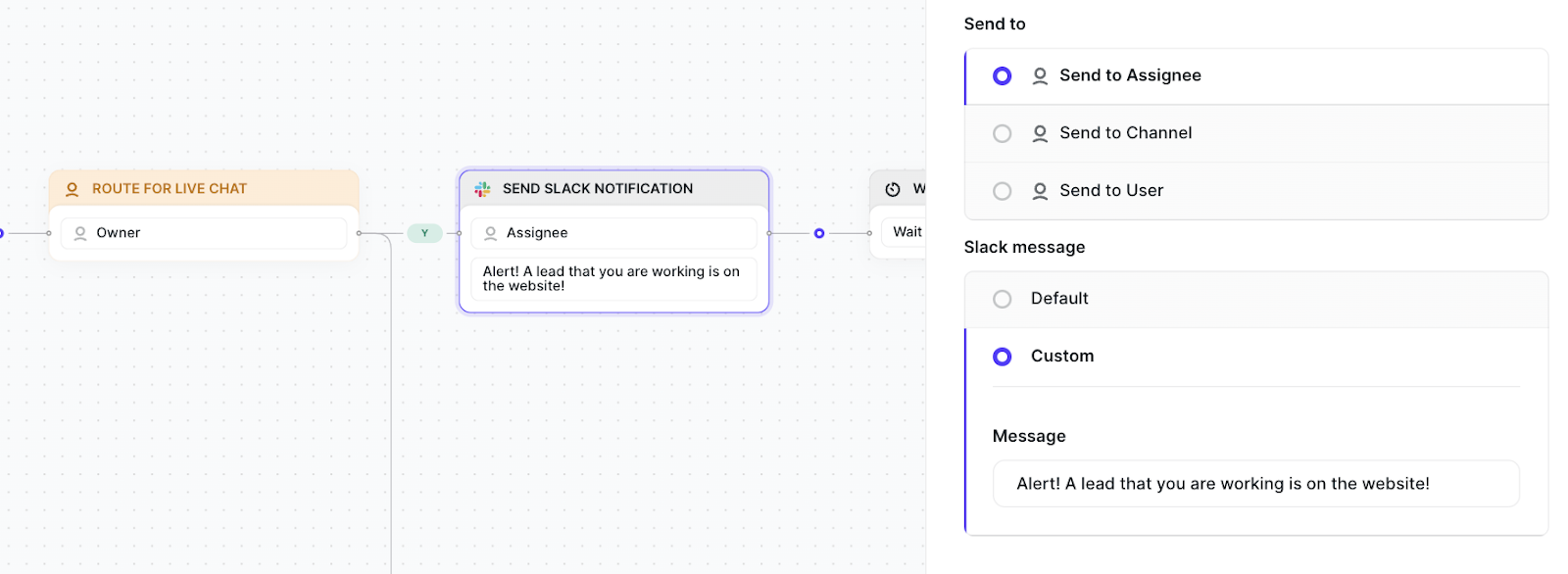Click the person icon next to Send to User
1568x574 pixels.
(x=1040, y=191)
